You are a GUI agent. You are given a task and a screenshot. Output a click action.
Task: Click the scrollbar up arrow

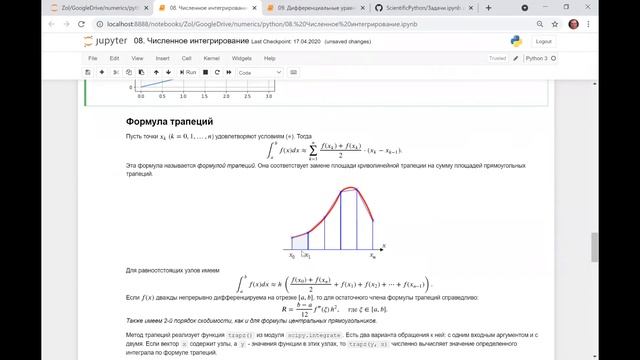[595, 84]
